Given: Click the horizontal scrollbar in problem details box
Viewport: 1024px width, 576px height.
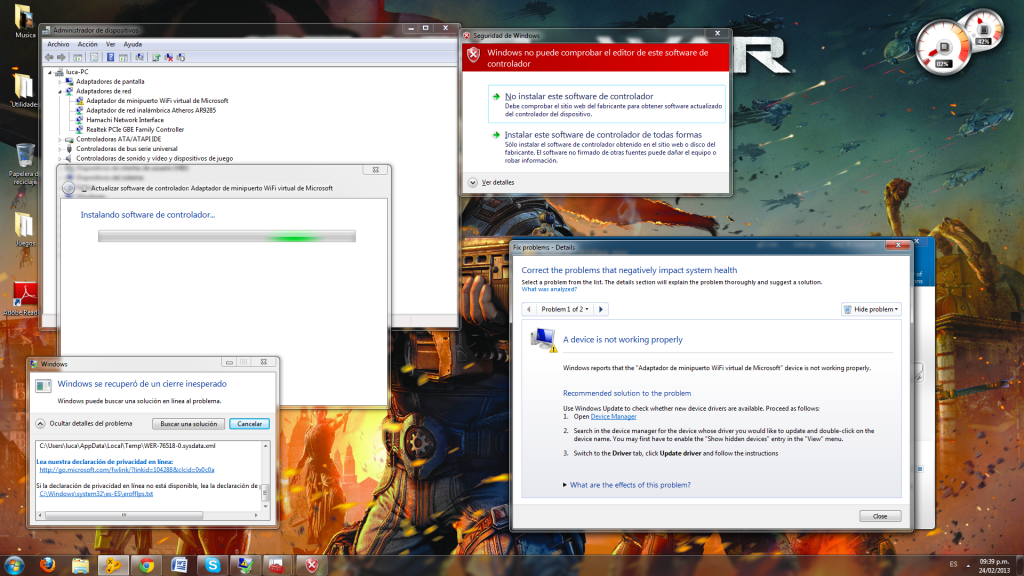Looking at the screenshot, I should click(x=147, y=515).
